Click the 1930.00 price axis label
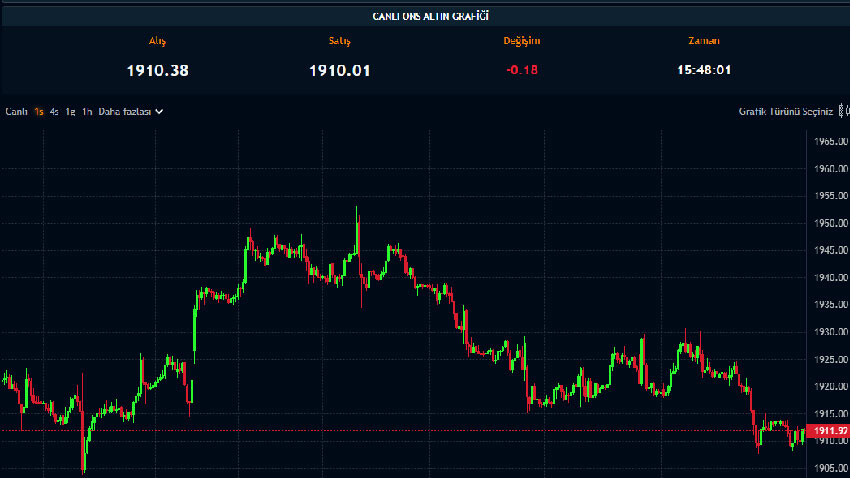This screenshot has width=850, height=478. (x=830, y=332)
